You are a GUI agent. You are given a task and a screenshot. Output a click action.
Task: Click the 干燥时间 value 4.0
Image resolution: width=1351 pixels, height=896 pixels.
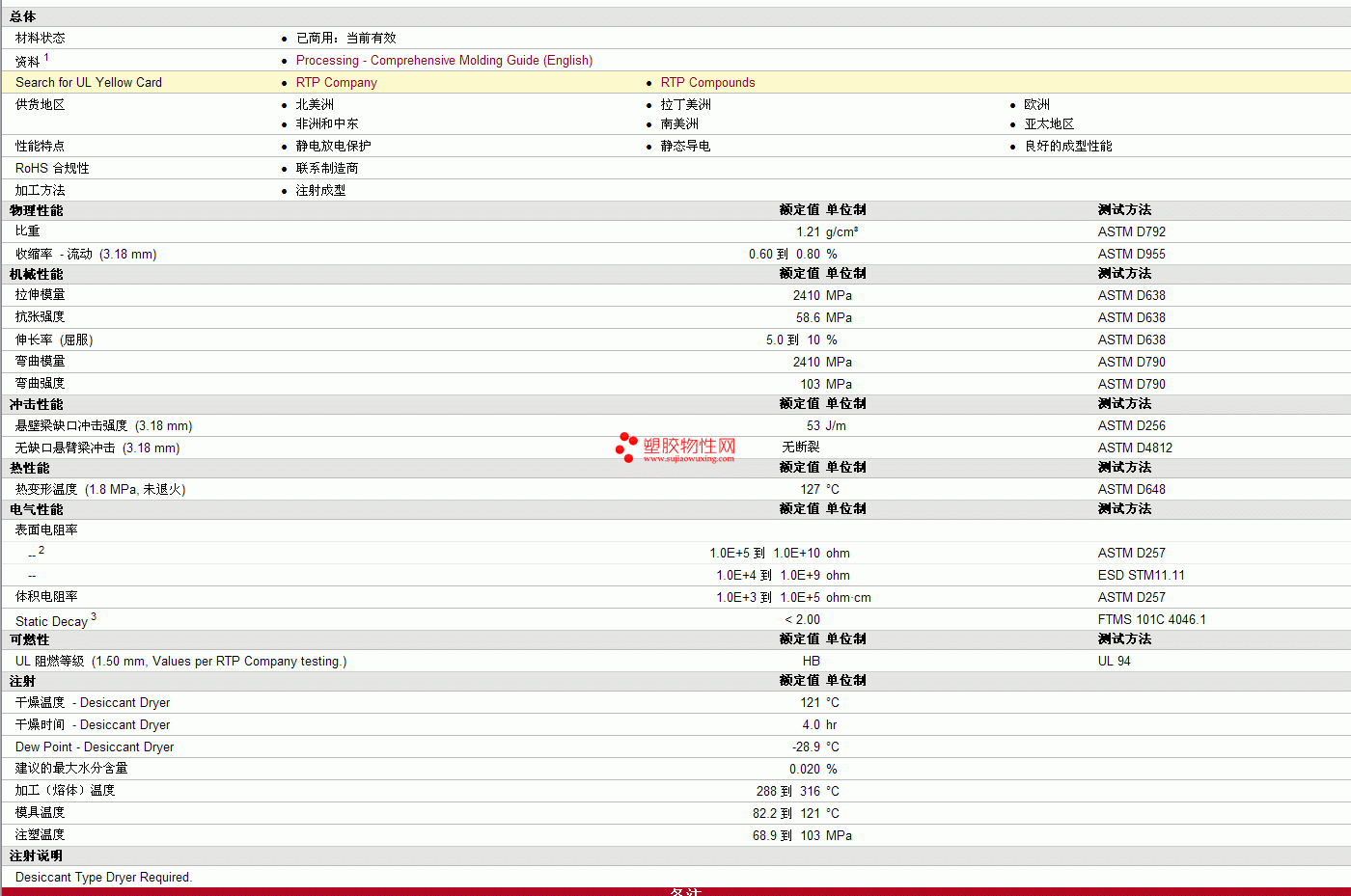pos(812,724)
